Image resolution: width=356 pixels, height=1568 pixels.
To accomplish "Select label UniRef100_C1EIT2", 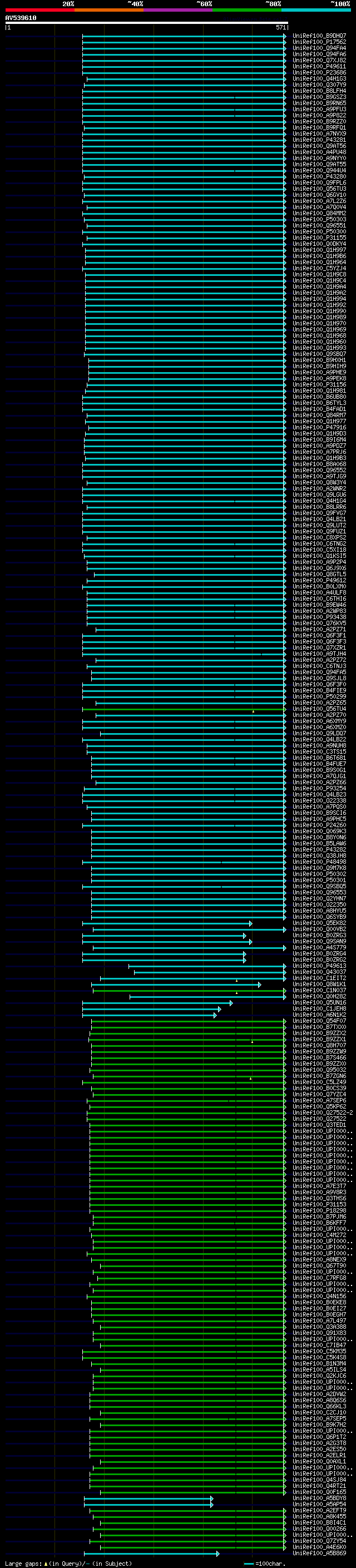I will click(x=319, y=977).
